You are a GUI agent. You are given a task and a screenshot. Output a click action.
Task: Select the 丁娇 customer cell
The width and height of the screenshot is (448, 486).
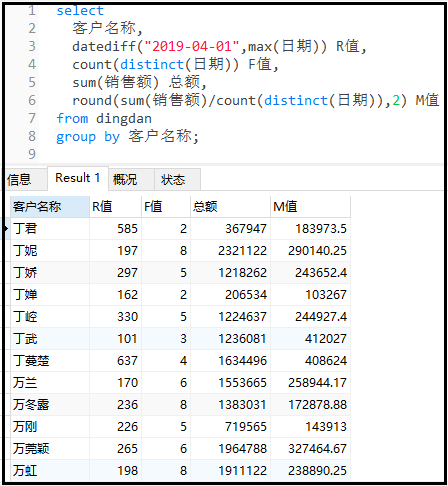(50, 273)
